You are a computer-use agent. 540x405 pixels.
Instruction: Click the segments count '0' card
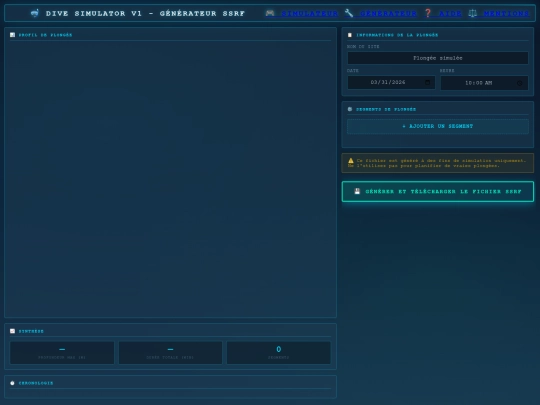click(279, 353)
